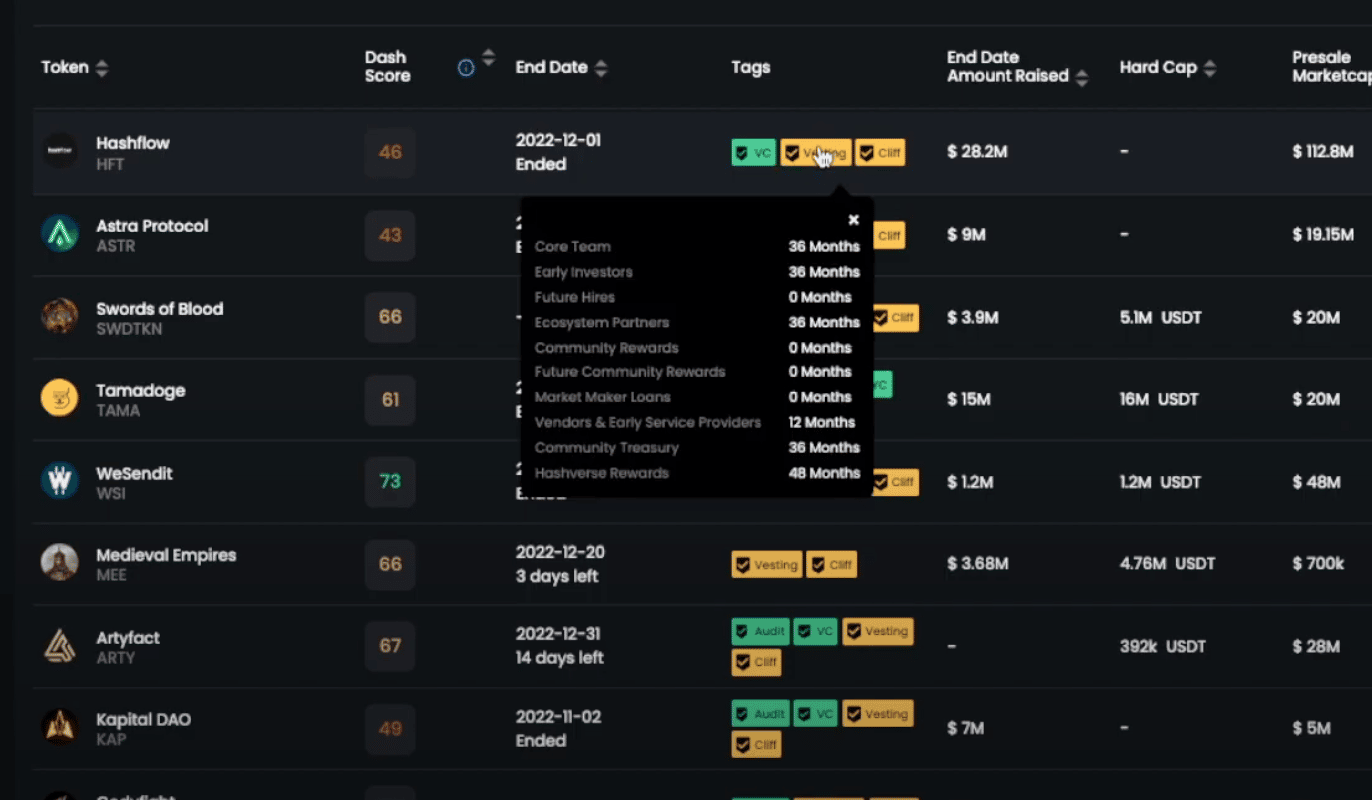
Task: Click the Medieval Empires token logo
Action: tap(60, 563)
